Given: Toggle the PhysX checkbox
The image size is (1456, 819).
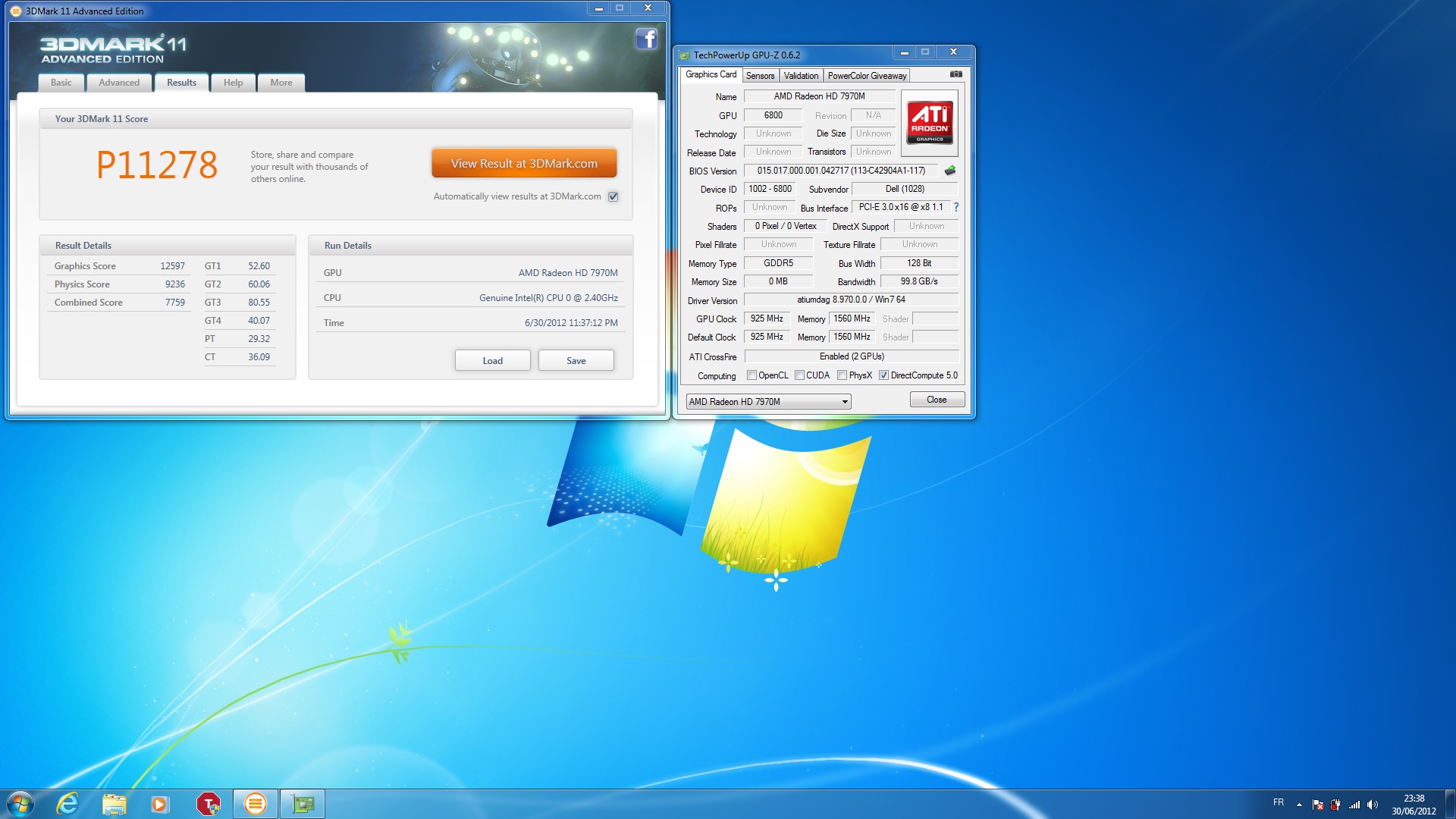Looking at the screenshot, I should pyautogui.click(x=842, y=375).
